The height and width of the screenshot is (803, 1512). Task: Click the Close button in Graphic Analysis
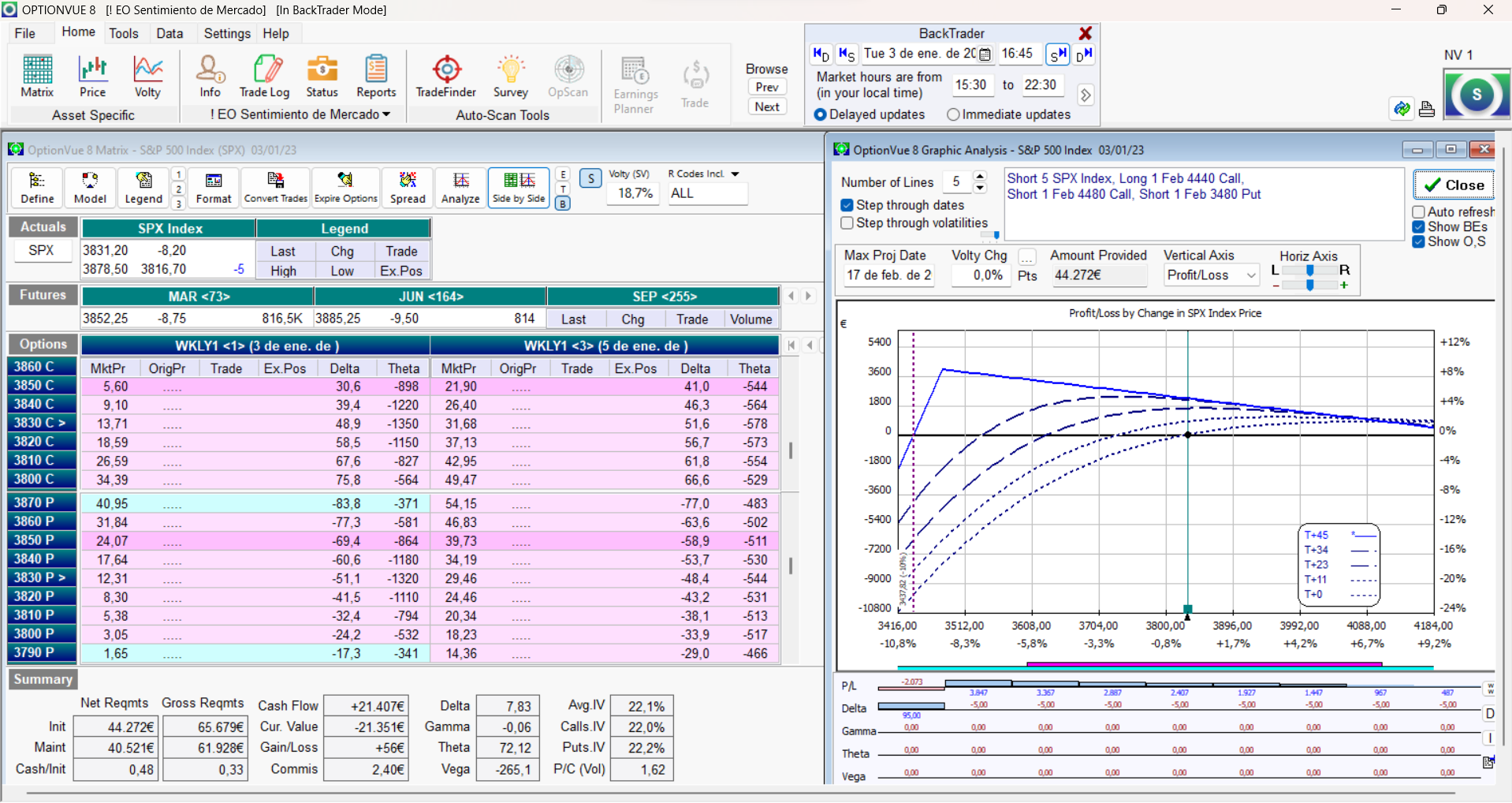(x=1454, y=185)
